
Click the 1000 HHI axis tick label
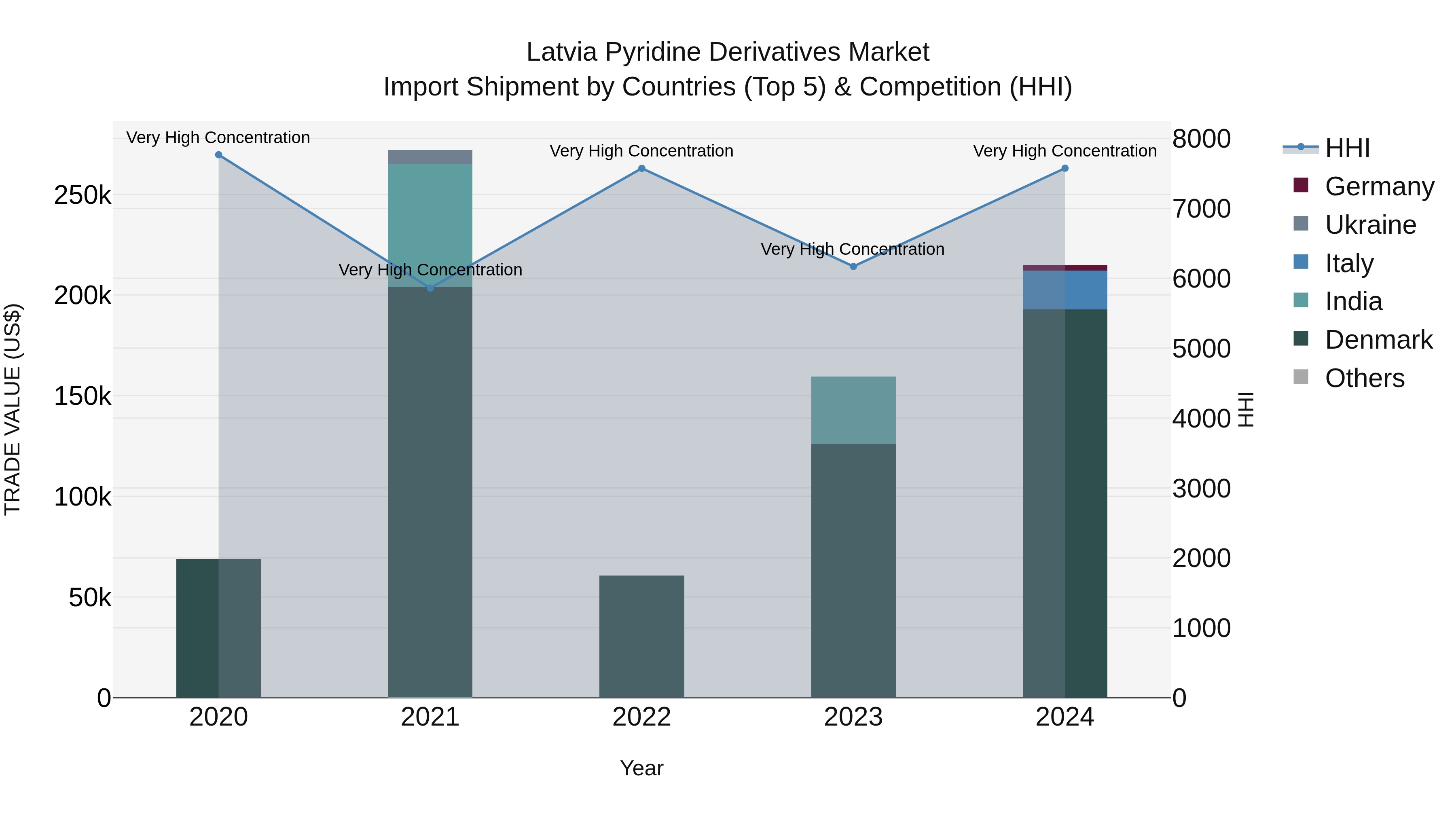(1202, 629)
